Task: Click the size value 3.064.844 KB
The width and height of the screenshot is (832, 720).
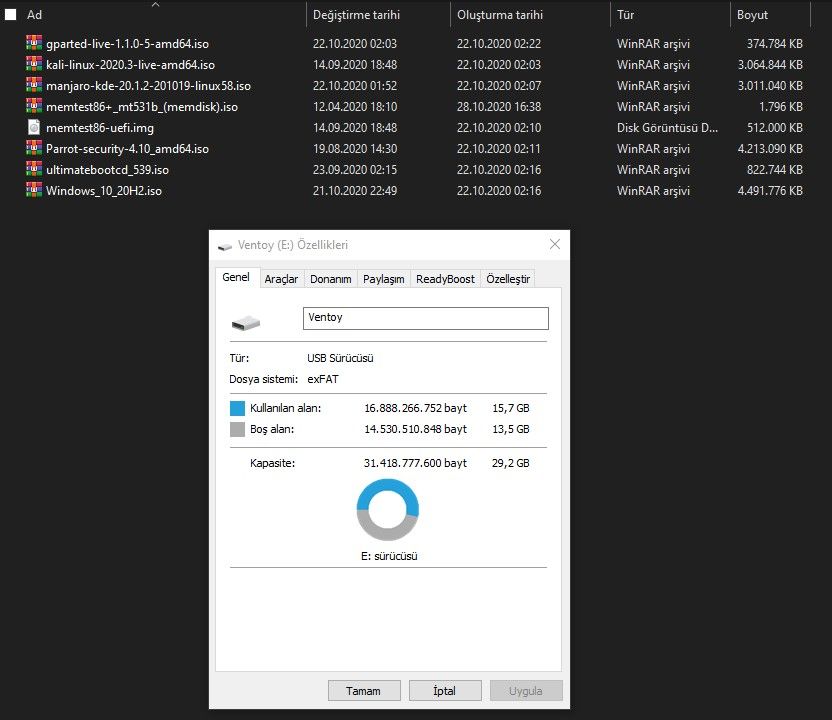Action: pos(770,65)
